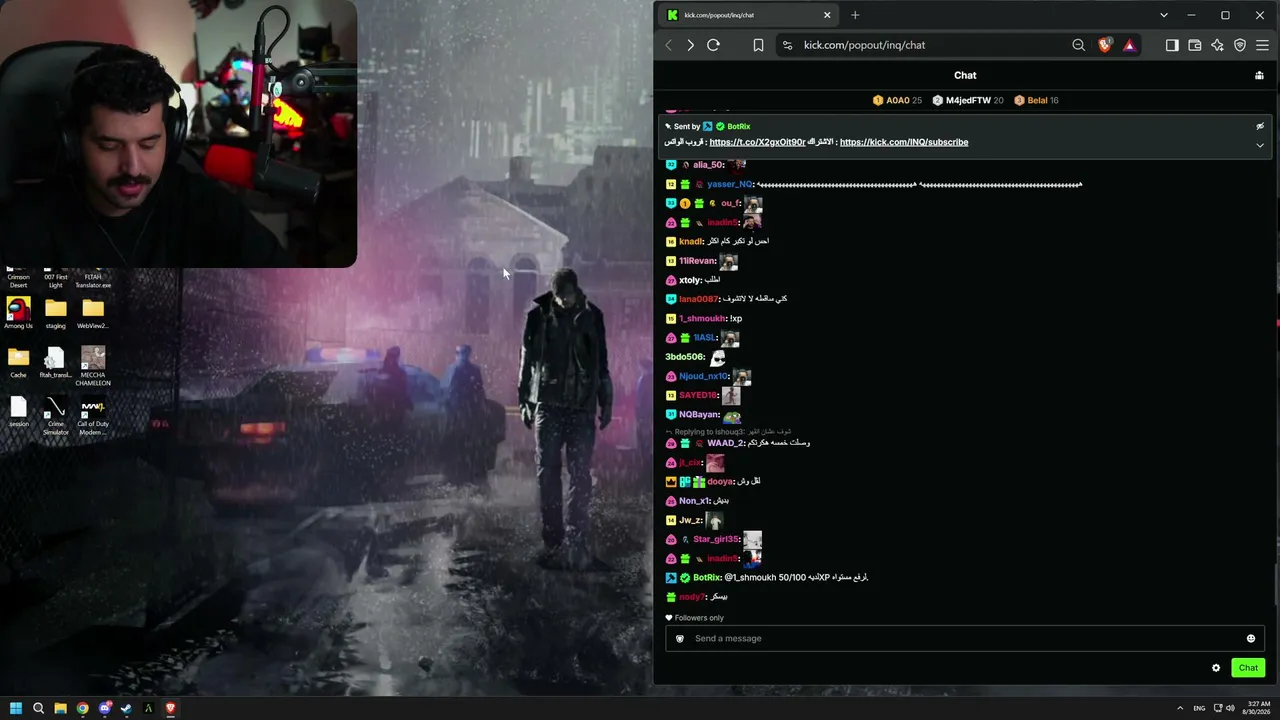
Task: Click the address bar URL field
Action: 930,45
